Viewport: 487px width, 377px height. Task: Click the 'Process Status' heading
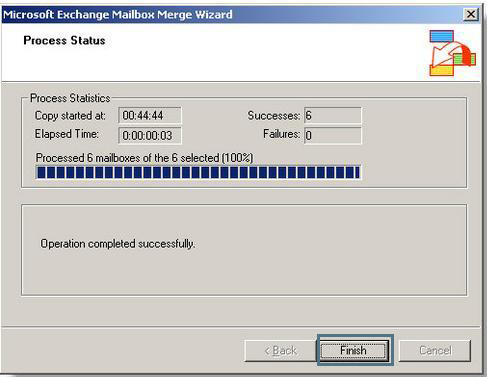pos(64,40)
